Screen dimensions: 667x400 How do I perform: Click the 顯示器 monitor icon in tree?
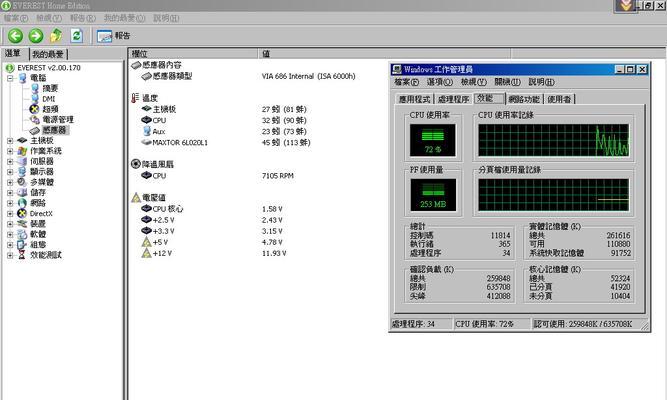click(22, 171)
